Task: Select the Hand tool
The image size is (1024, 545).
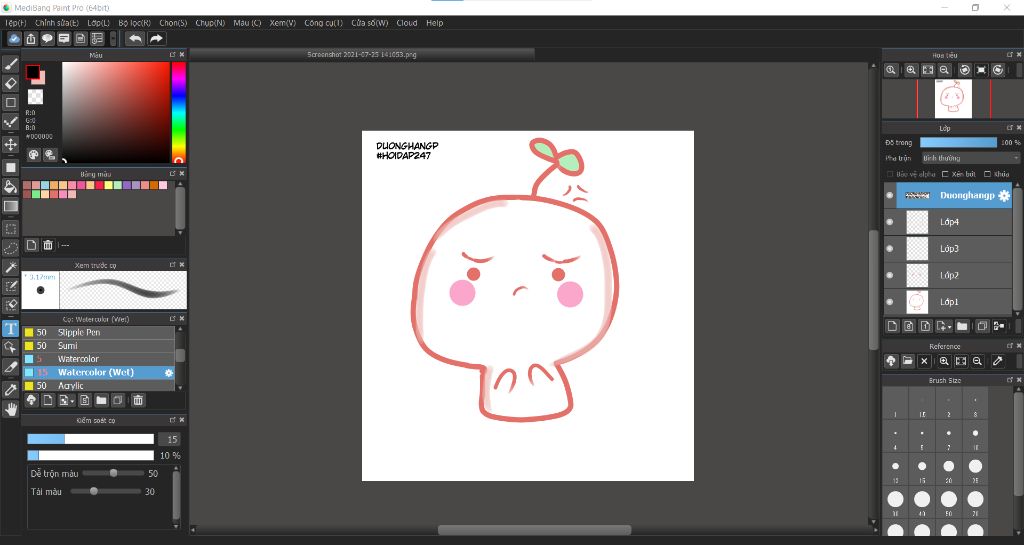Action: (10, 409)
